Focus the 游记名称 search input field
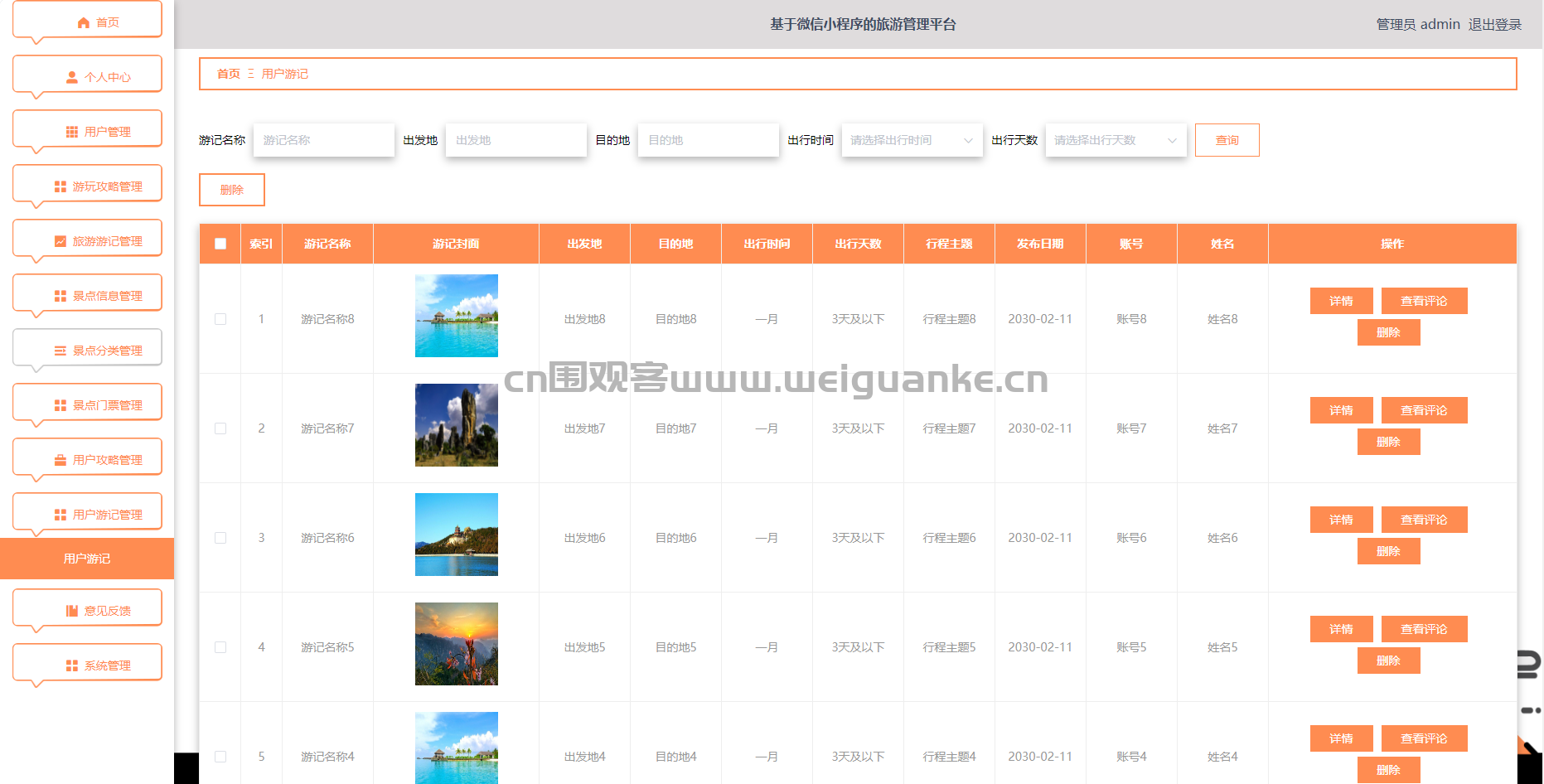The image size is (1544, 784). [324, 140]
